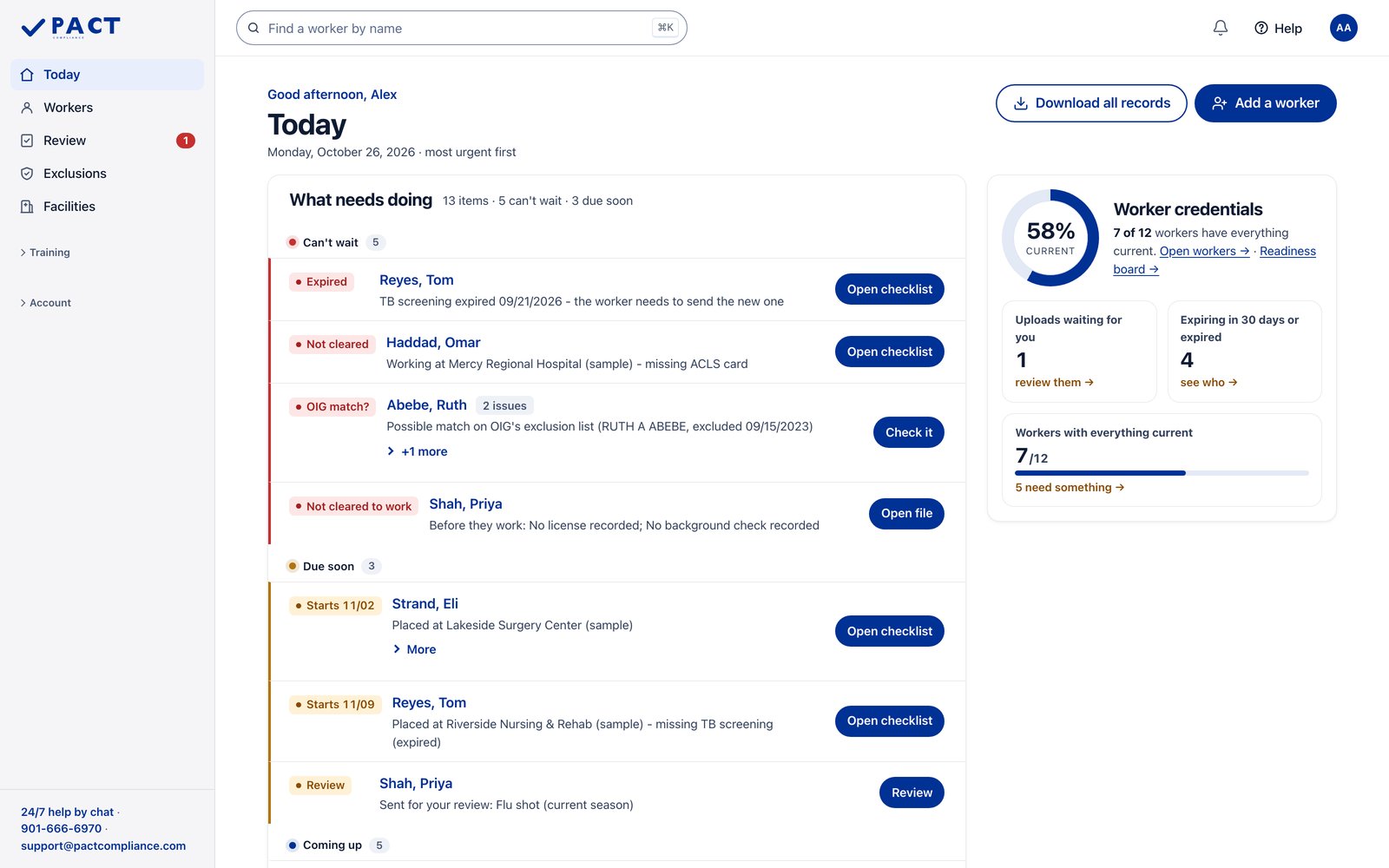Click the 7/12 workers progress bar
Image resolution: width=1389 pixels, height=868 pixels.
click(x=1162, y=473)
